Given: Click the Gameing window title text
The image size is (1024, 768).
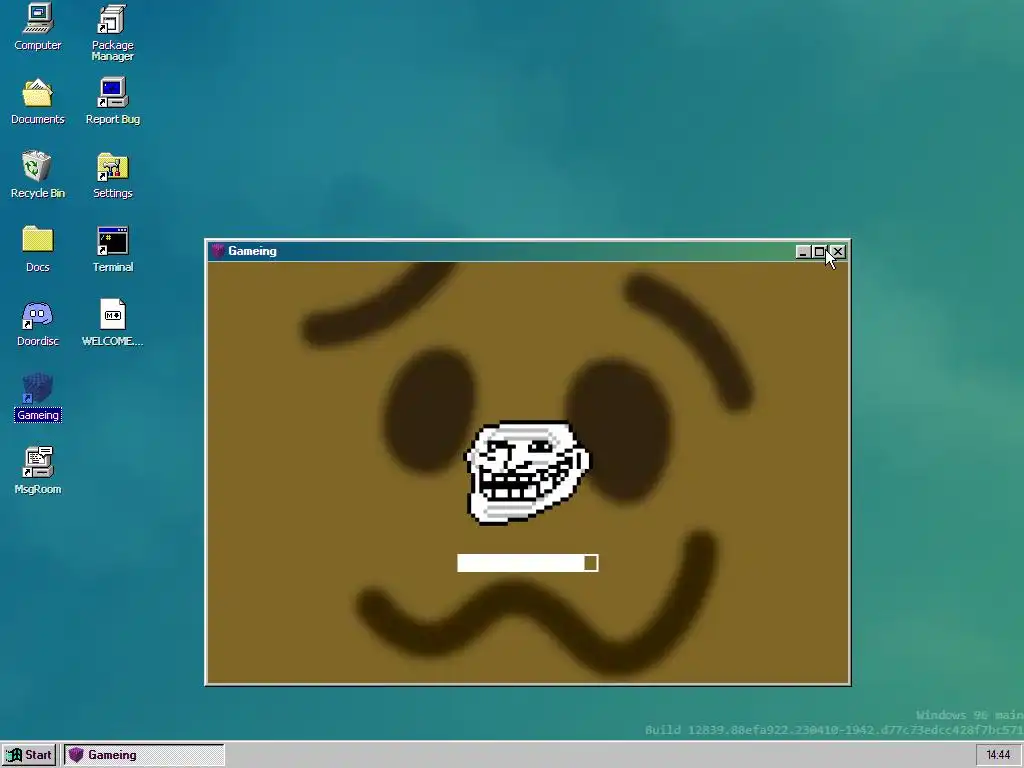Looking at the screenshot, I should (x=252, y=251).
